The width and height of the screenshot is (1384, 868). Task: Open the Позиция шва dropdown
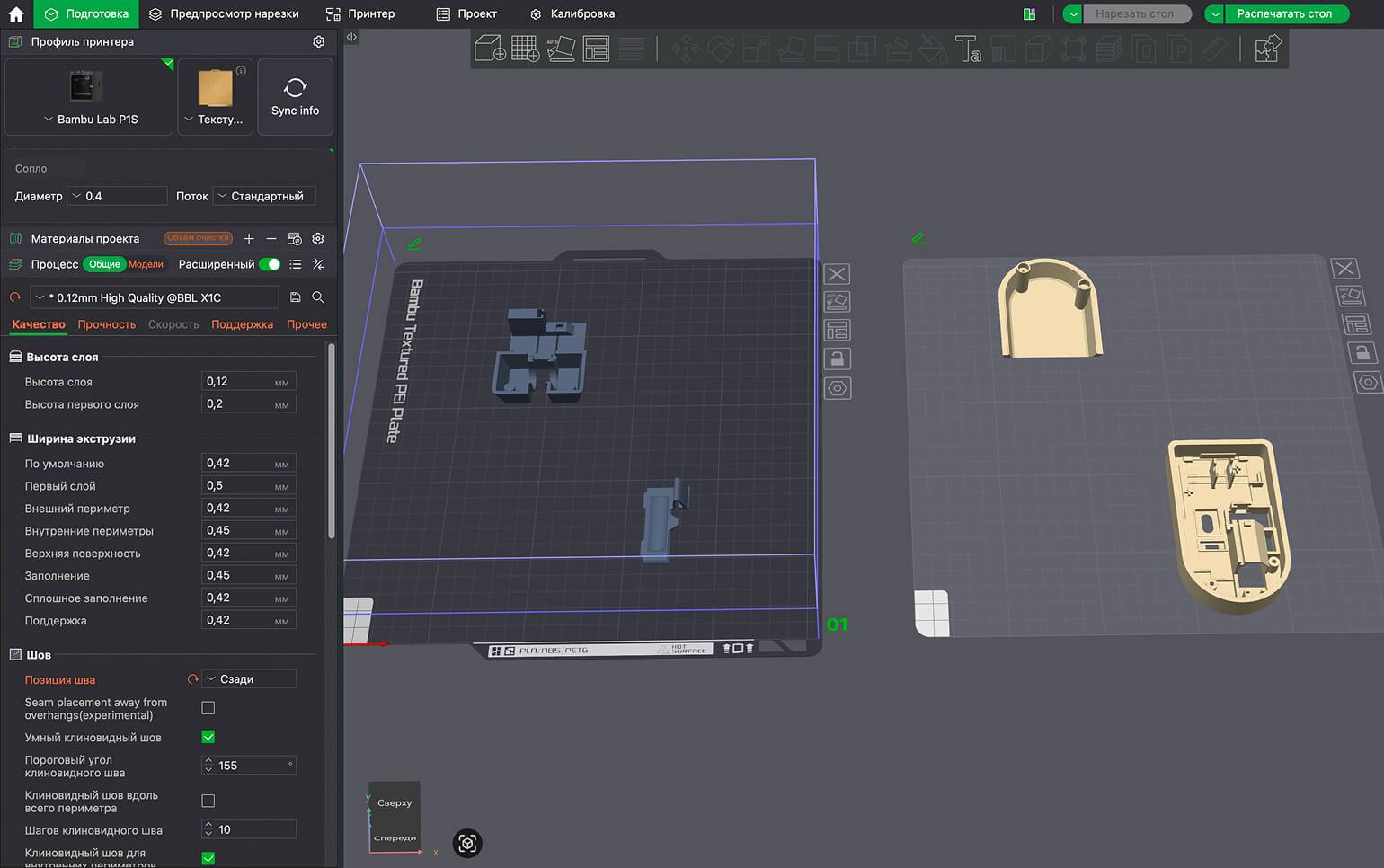(x=249, y=679)
